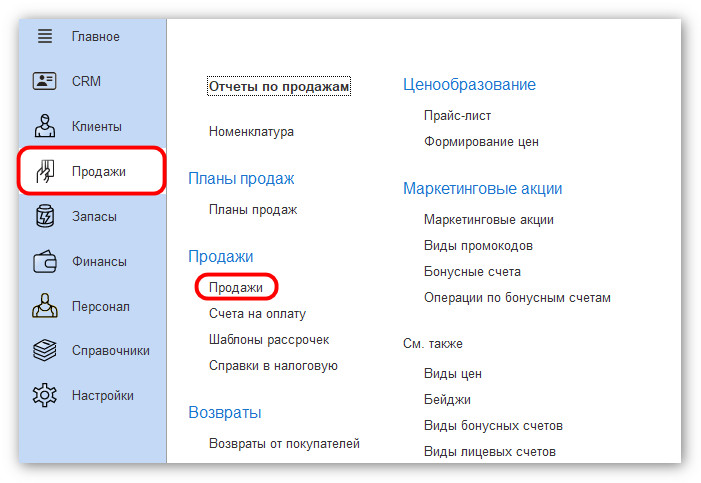Image resolution: width=701 pixels, height=483 pixels.
Task: Open Счета на оплату
Action: (258, 314)
